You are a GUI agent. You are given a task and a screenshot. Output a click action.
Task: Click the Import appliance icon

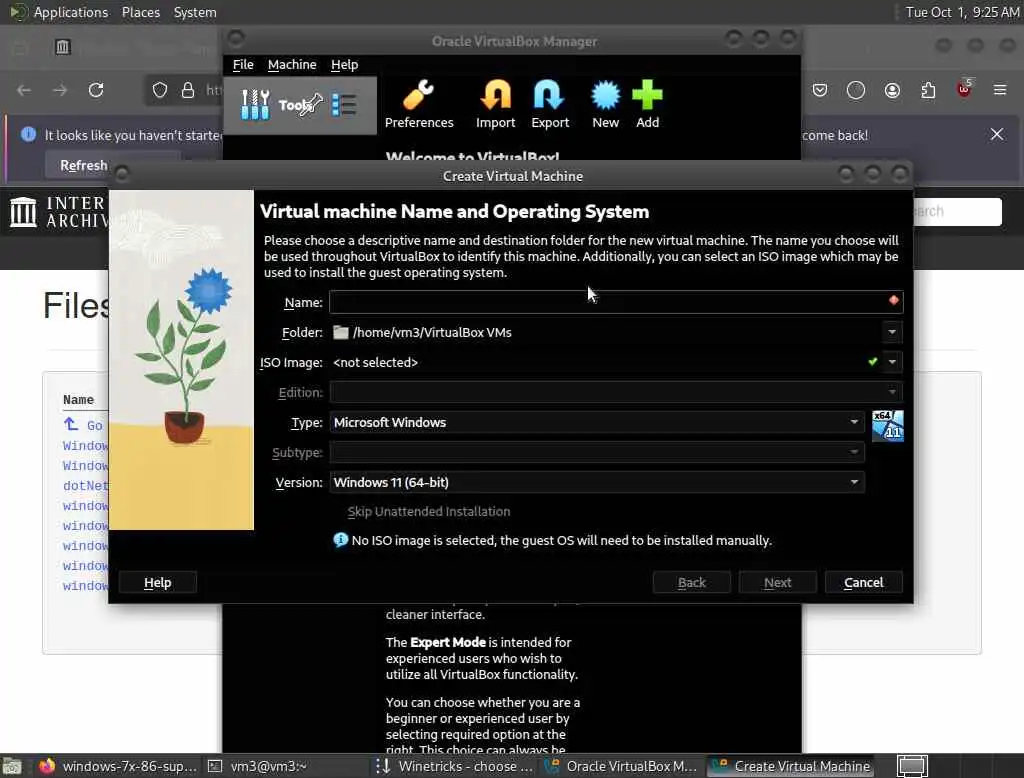coord(496,95)
